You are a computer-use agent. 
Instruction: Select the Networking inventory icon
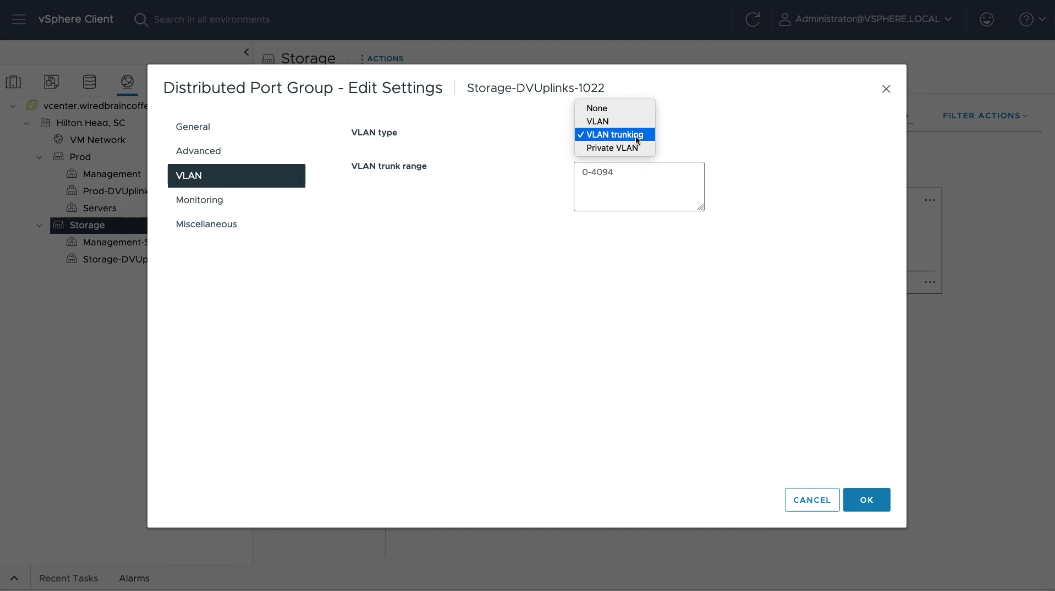click(127, 82)
